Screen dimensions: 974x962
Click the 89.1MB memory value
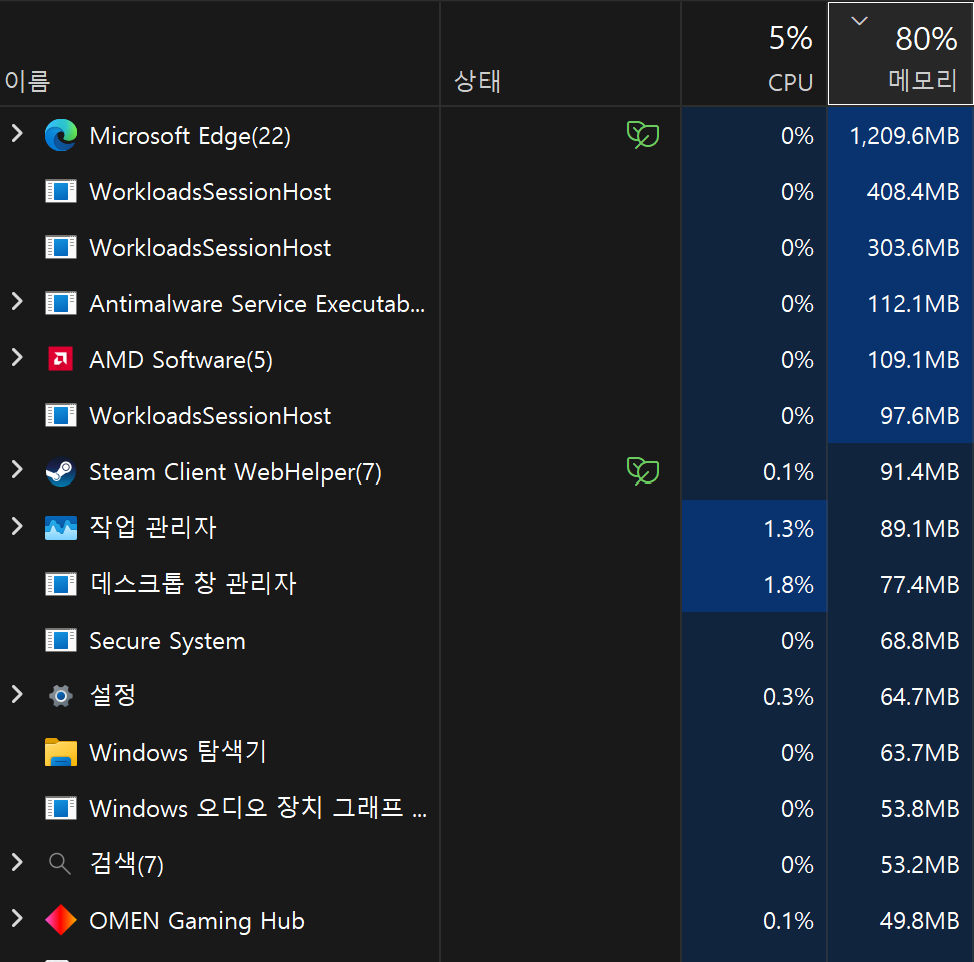[x=920, y=529]
